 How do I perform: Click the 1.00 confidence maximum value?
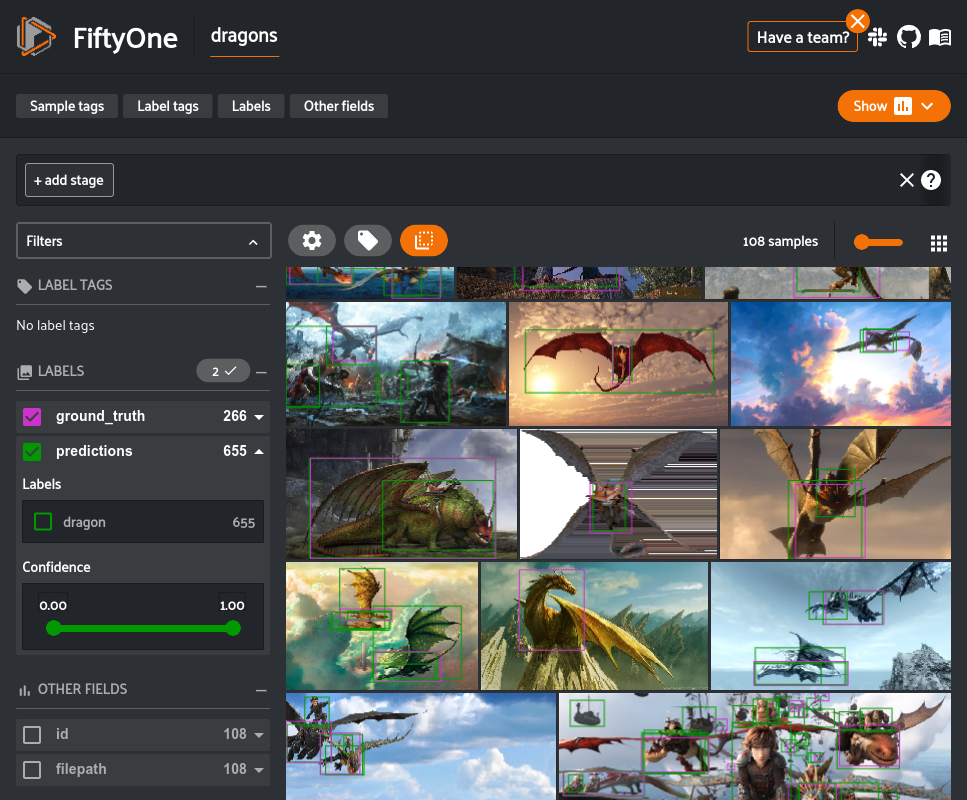point(232,606)
